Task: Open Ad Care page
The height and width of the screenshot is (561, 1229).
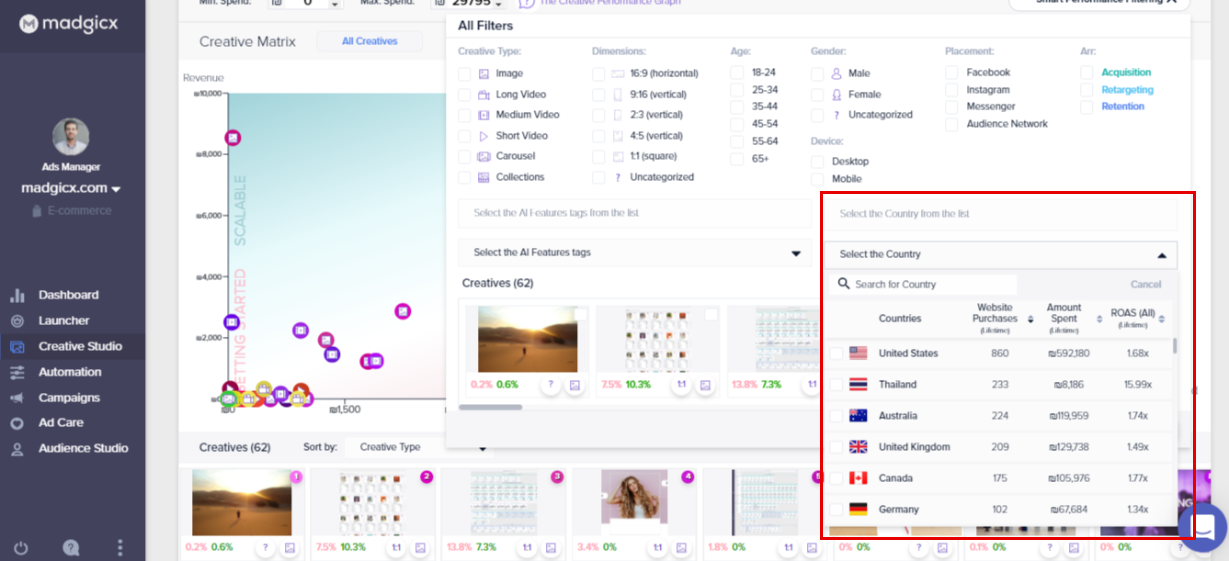Action: [x=61, y=423]
